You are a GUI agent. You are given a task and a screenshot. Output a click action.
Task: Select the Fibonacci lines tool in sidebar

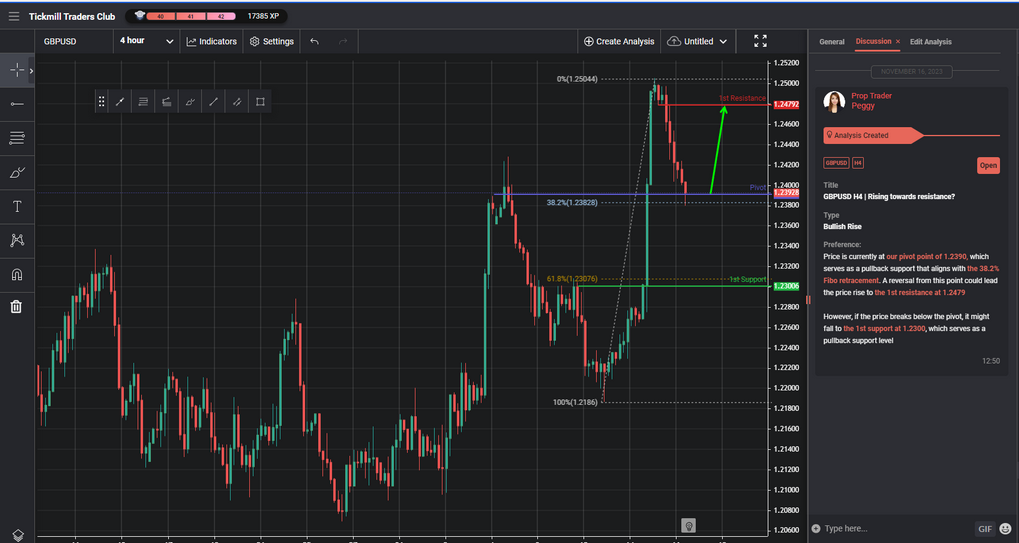pos(17,138)
